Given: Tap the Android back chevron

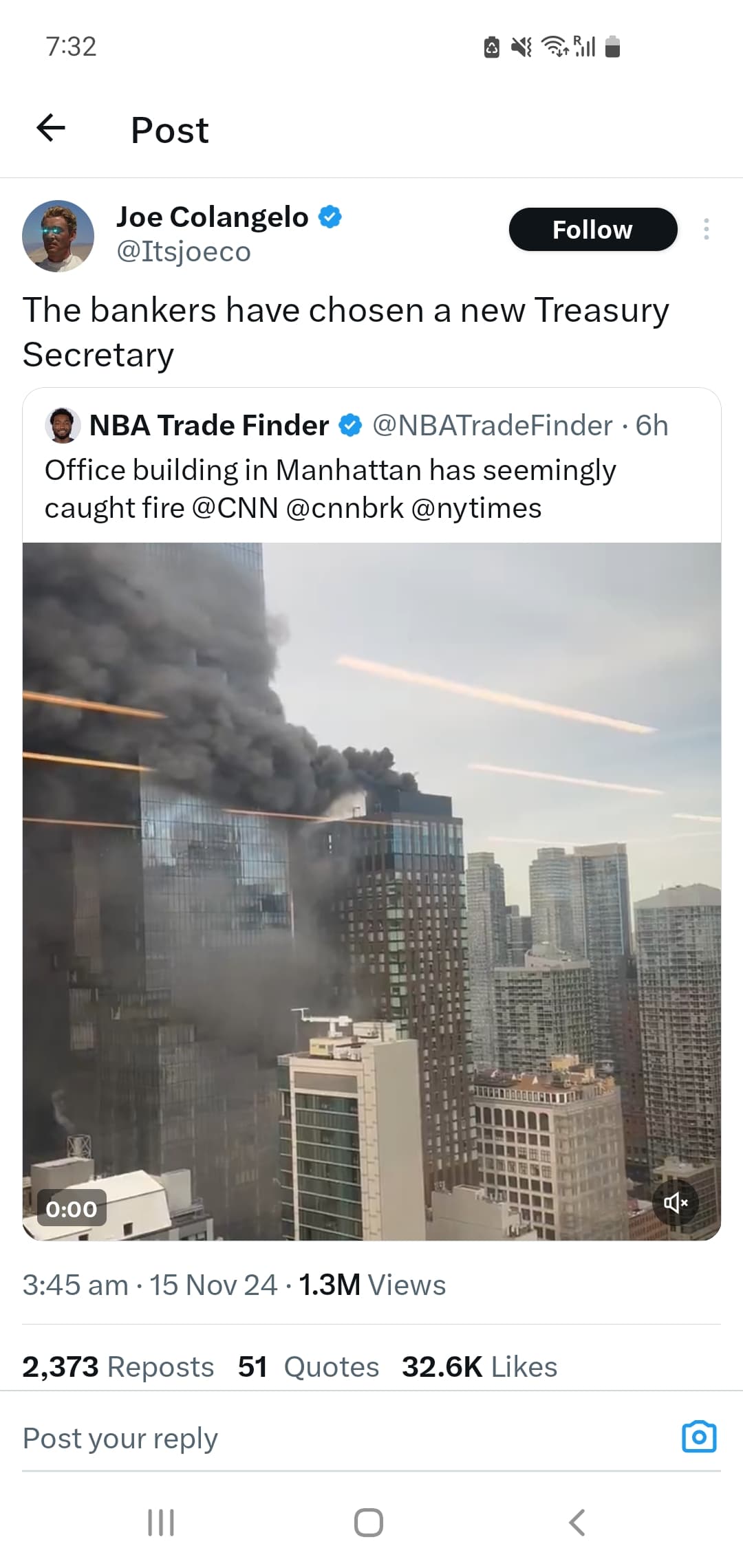Looking at the screenshot, I should pyautogui.click(x=578, y=1523).
